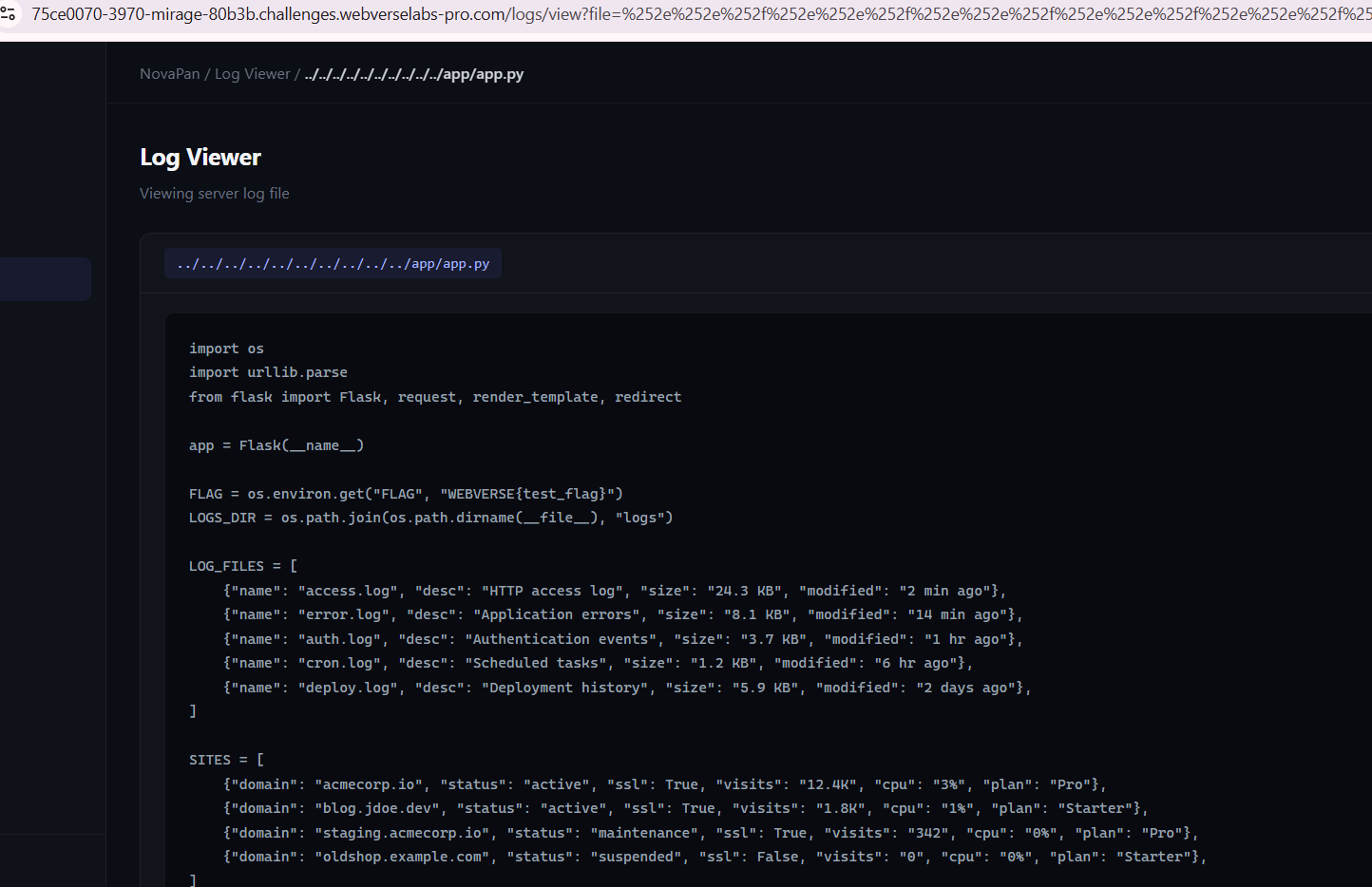Screen dimensions: 1372x887
Task: Click the oldshop.example.com suspended site line
Action: click(715, 857)
